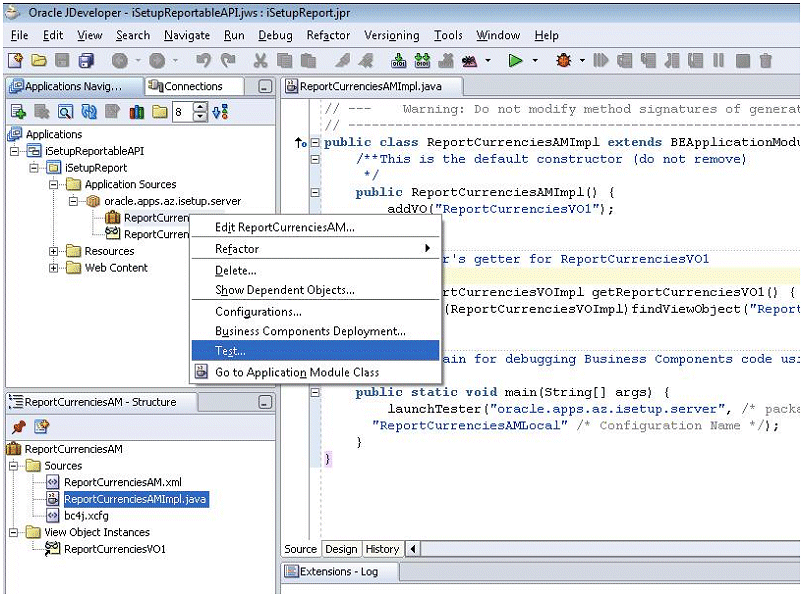Click the Copy toolbar icon
This screenshot has height=599, width=806.
pos(284,61)
